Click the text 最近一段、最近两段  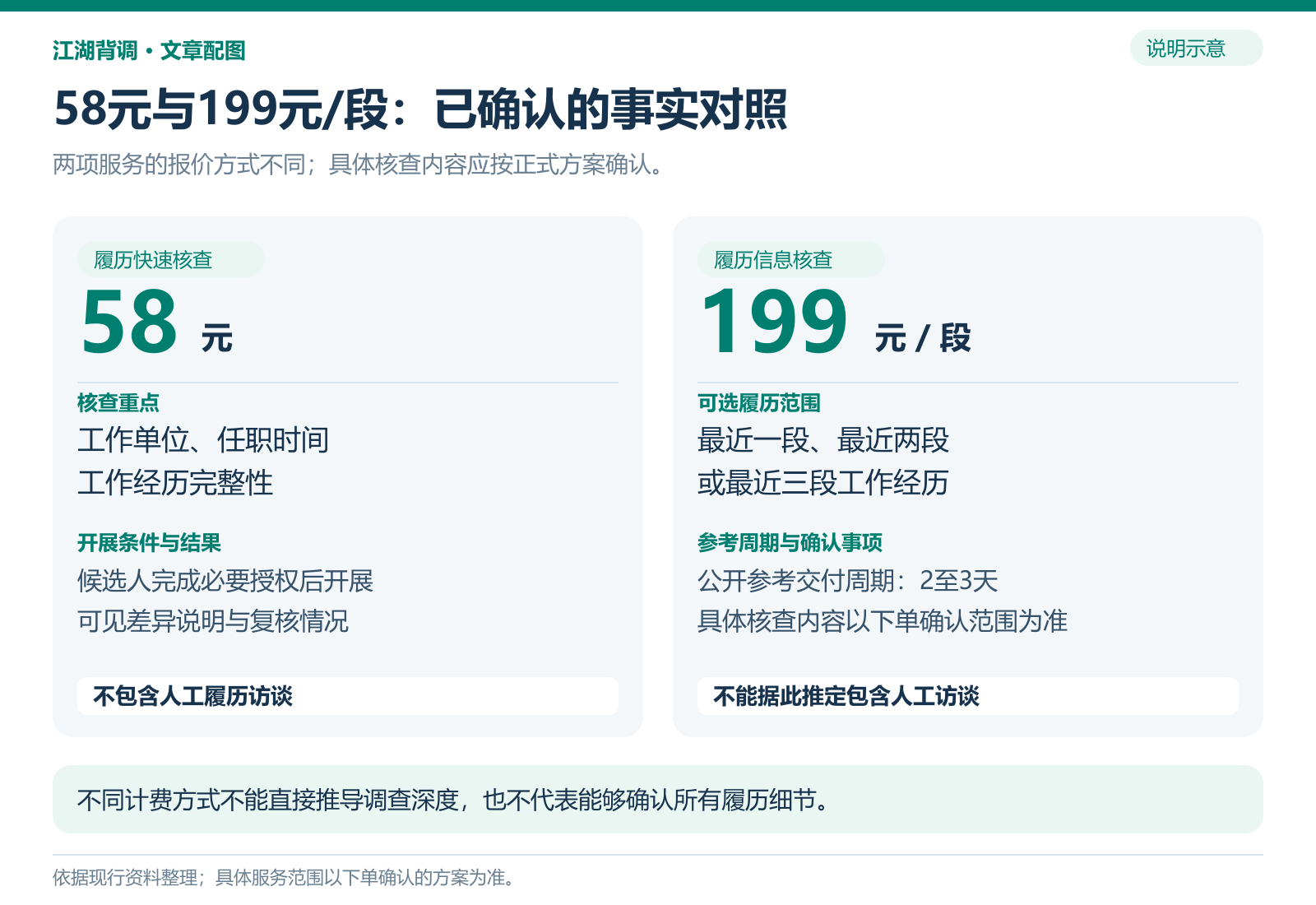tap(823, 440)
